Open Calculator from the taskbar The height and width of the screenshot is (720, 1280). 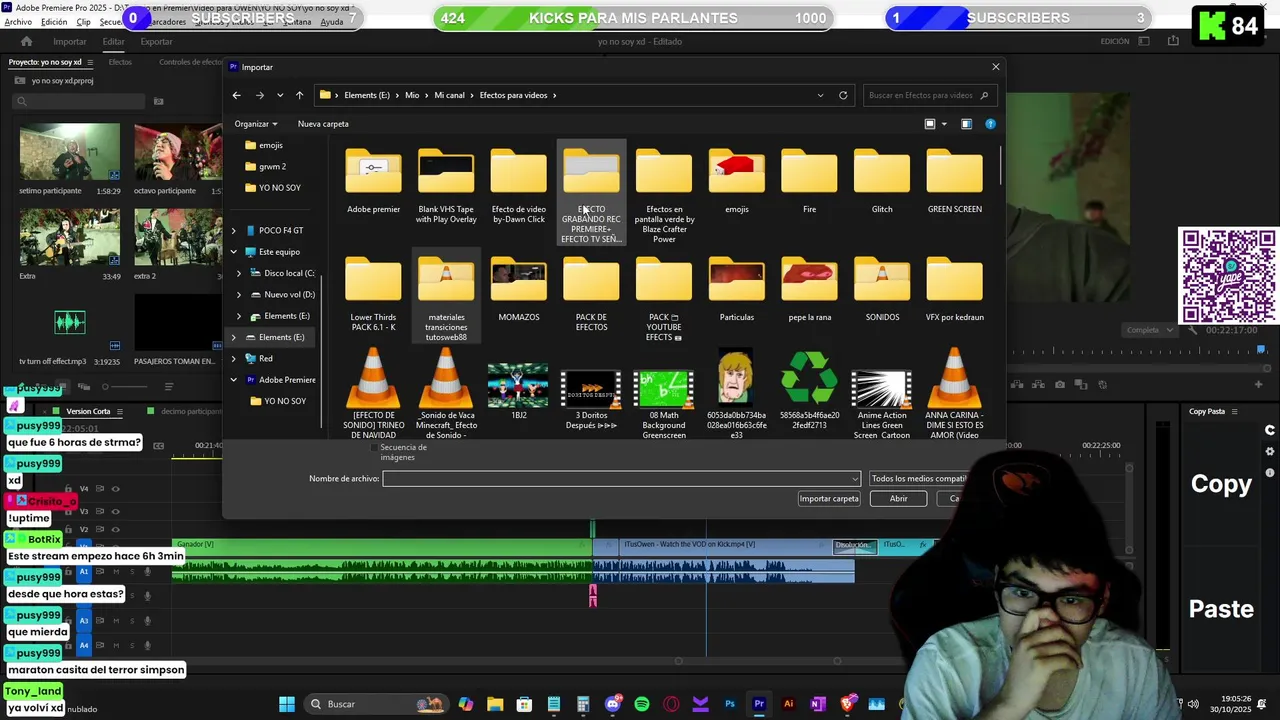point(583,704)
